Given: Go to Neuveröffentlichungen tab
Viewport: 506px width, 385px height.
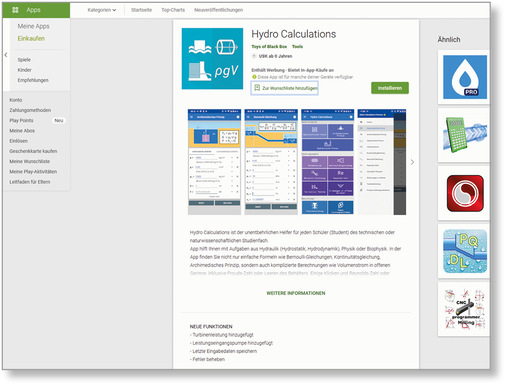Looking at the screenshot, I should 218,10.
